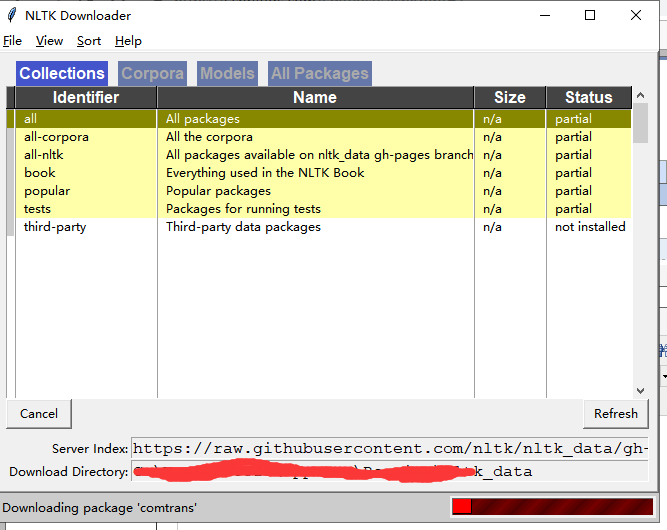Open the File menu

tap(12, 41)
